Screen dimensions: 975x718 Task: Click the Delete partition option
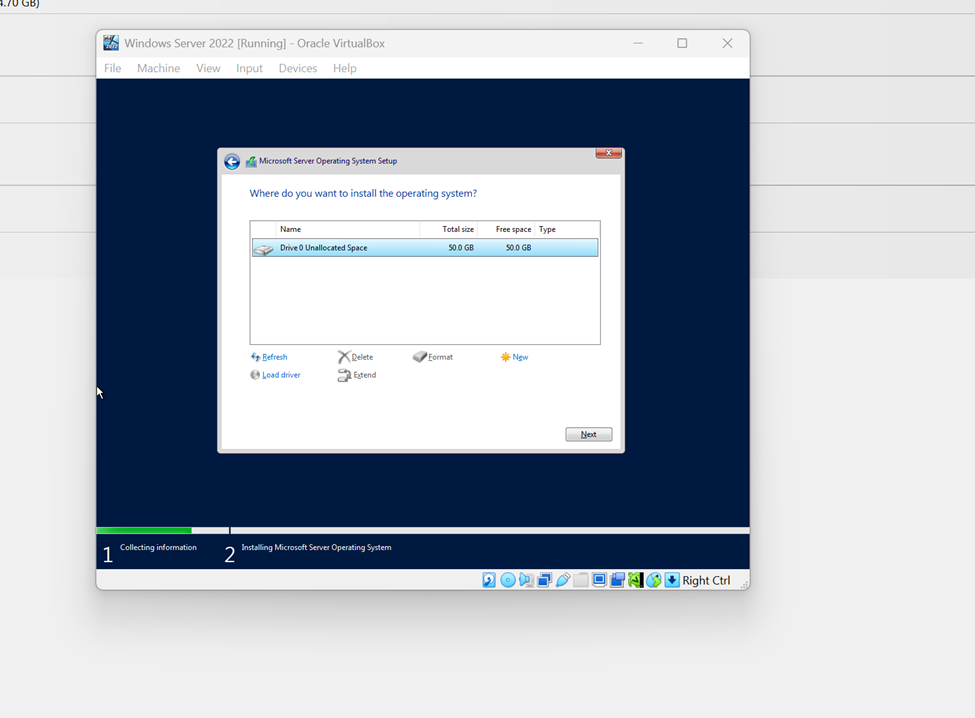coord(356,357)
